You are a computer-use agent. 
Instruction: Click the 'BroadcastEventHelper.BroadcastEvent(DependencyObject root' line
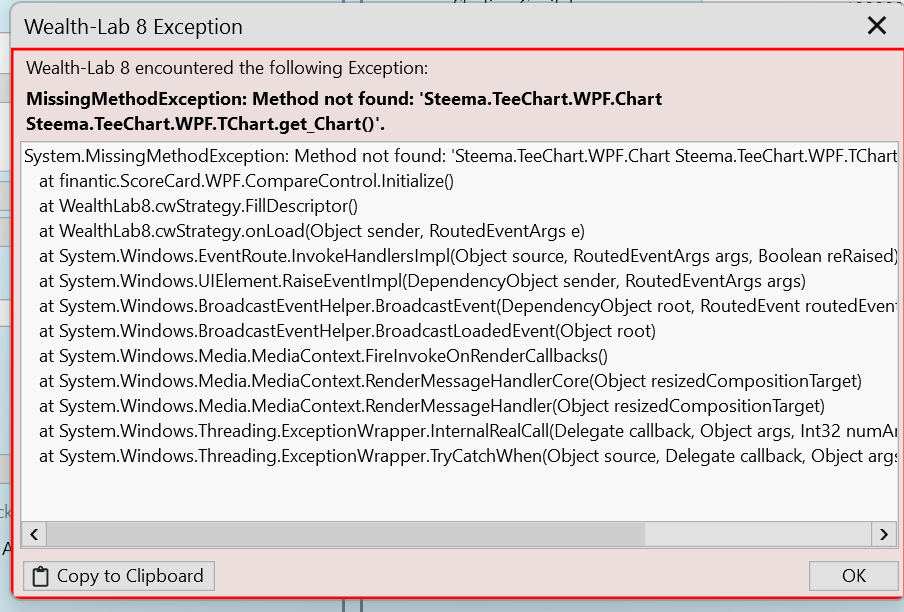pyautogui.click(x=468, y=306)
